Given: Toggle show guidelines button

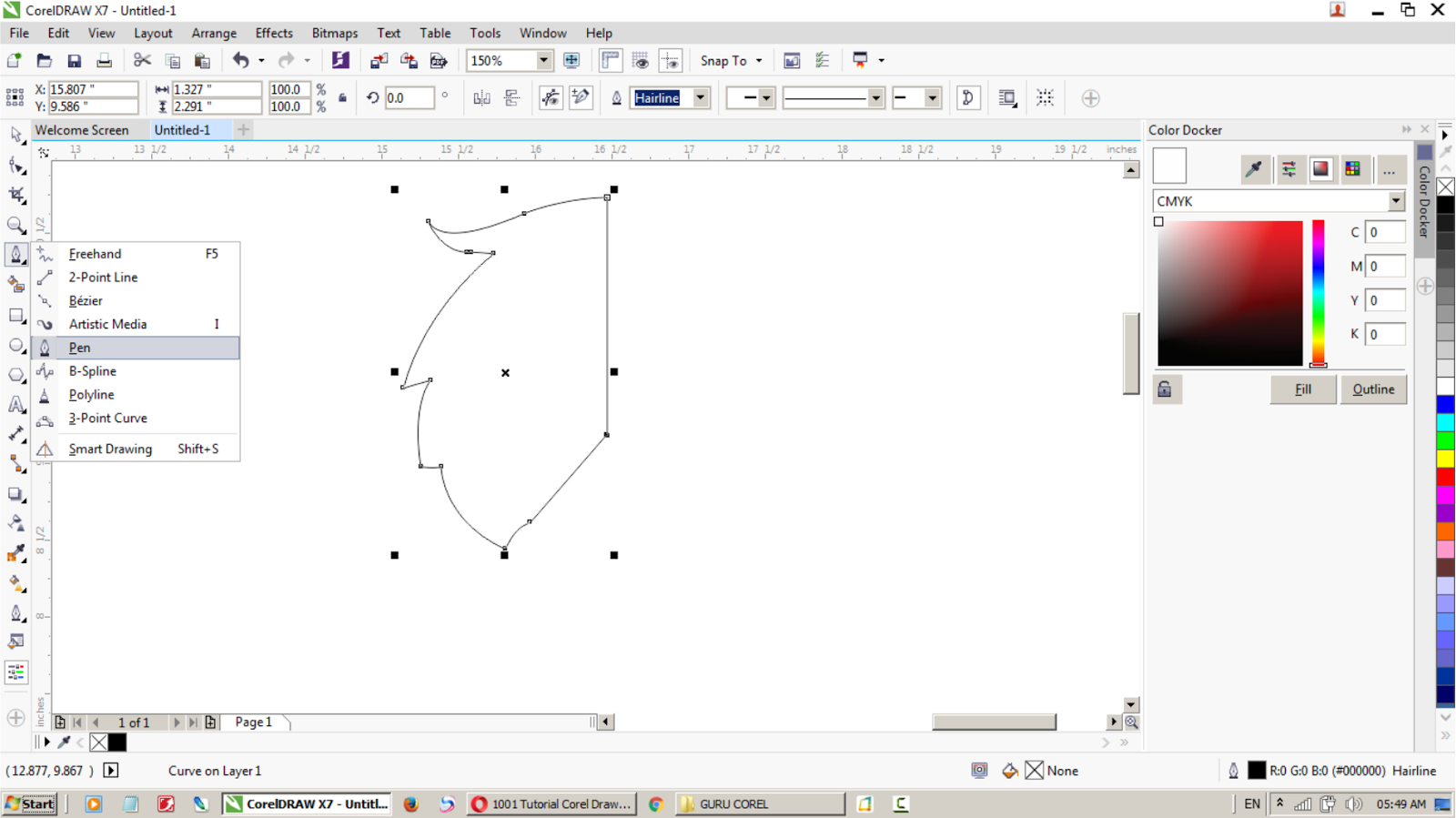Looking at the screenshot, I should [x=671, y=61].
